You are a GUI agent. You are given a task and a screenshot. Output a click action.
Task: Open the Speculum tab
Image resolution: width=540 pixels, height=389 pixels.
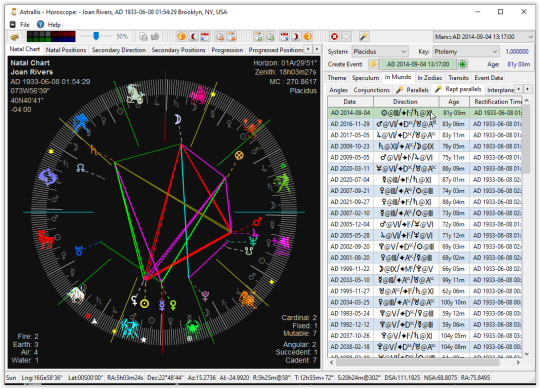[x=365, y=78]
